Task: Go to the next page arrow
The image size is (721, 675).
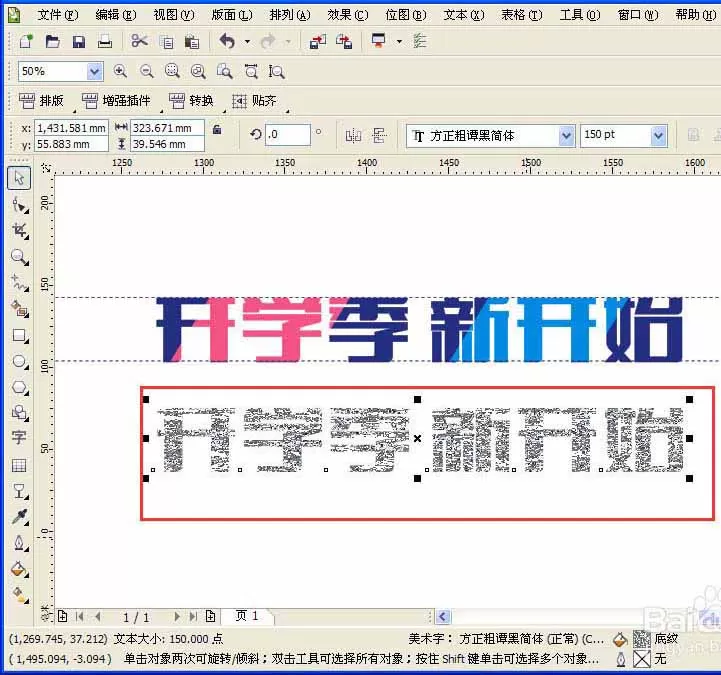Action: point(177,617)
